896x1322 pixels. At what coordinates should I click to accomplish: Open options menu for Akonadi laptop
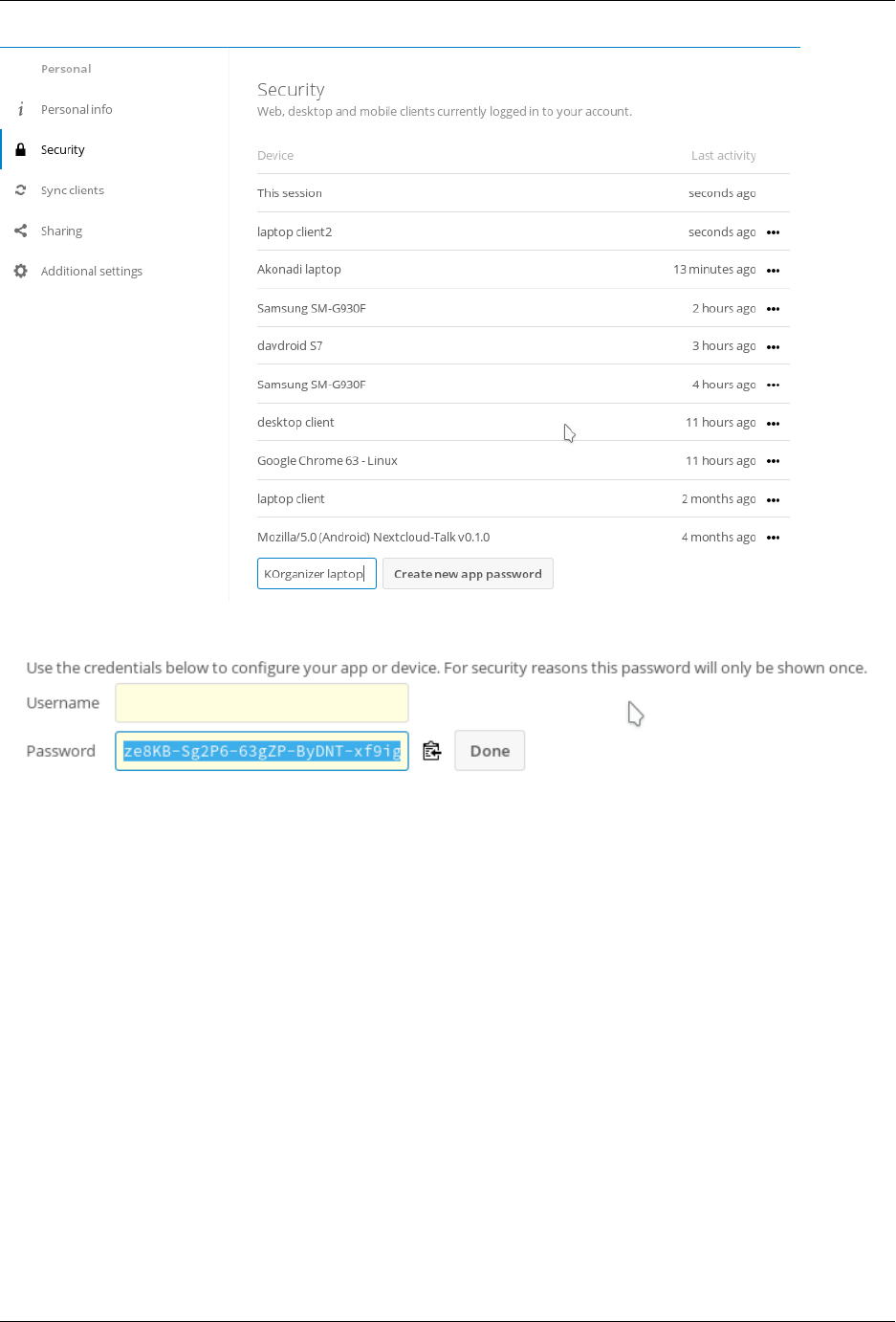(x=774, y=271)
